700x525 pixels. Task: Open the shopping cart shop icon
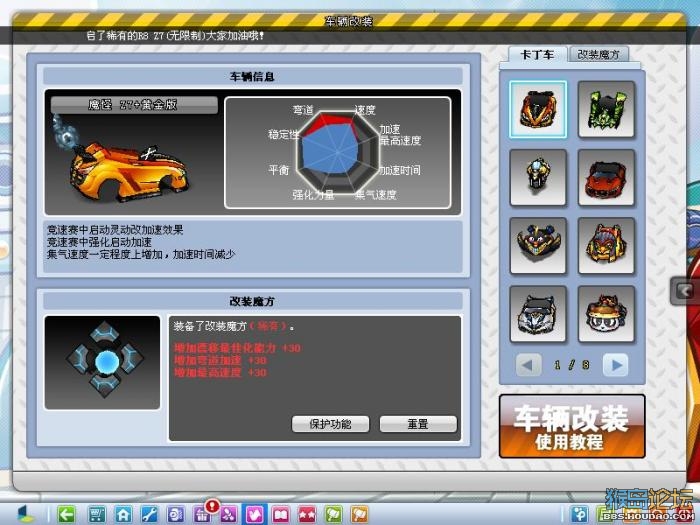96,514
